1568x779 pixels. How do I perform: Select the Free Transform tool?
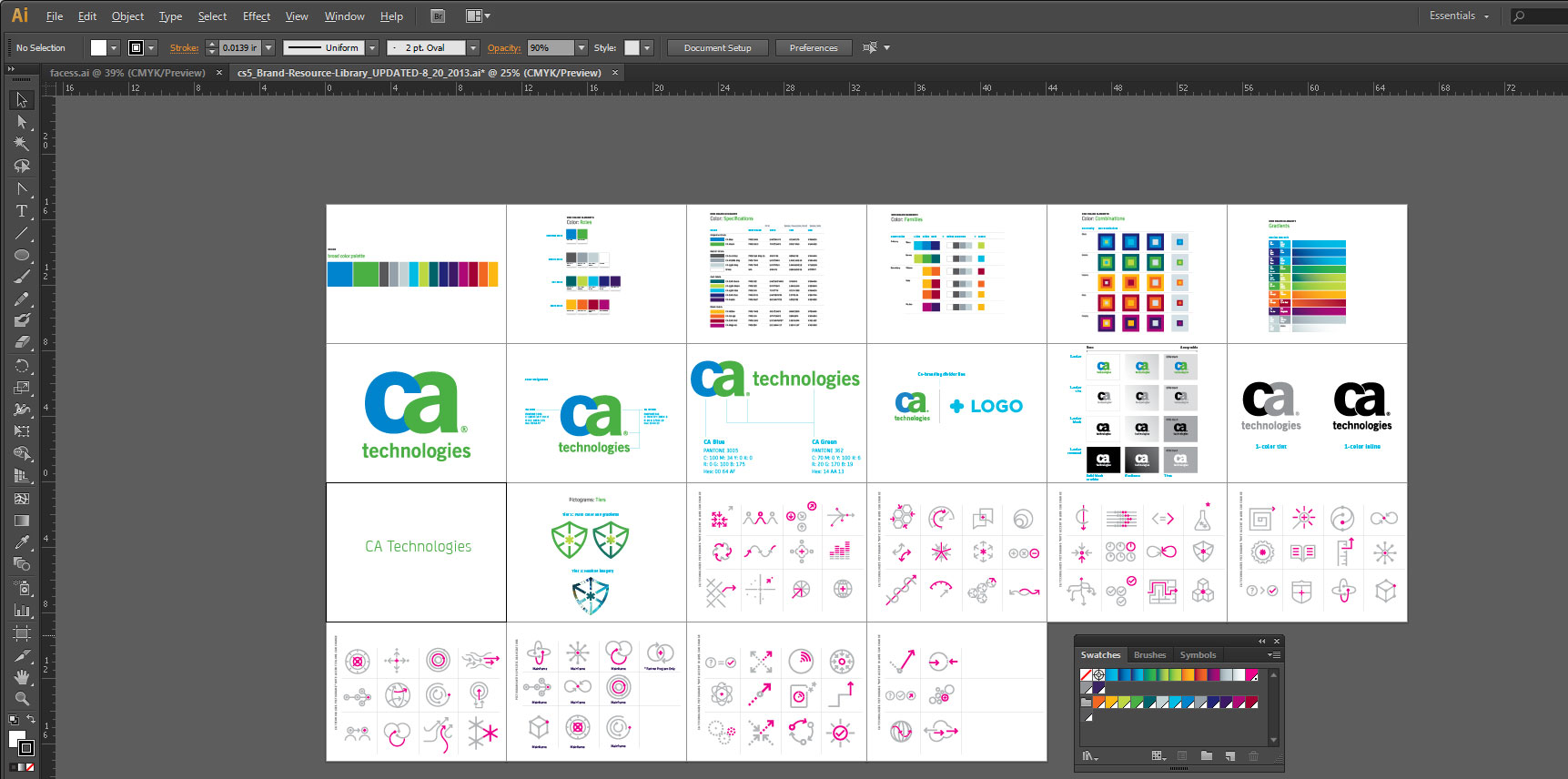tap(22, 431)
